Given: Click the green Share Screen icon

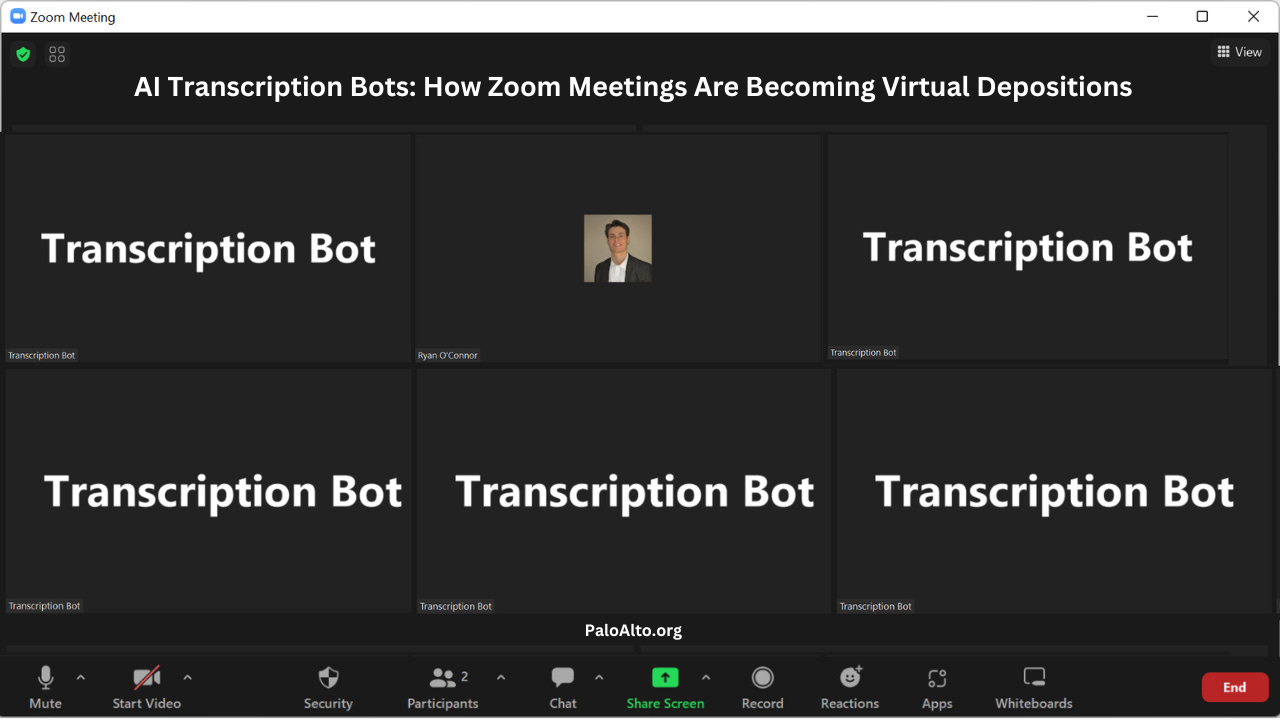Looking at the screenshot, I should coord(665,677).
